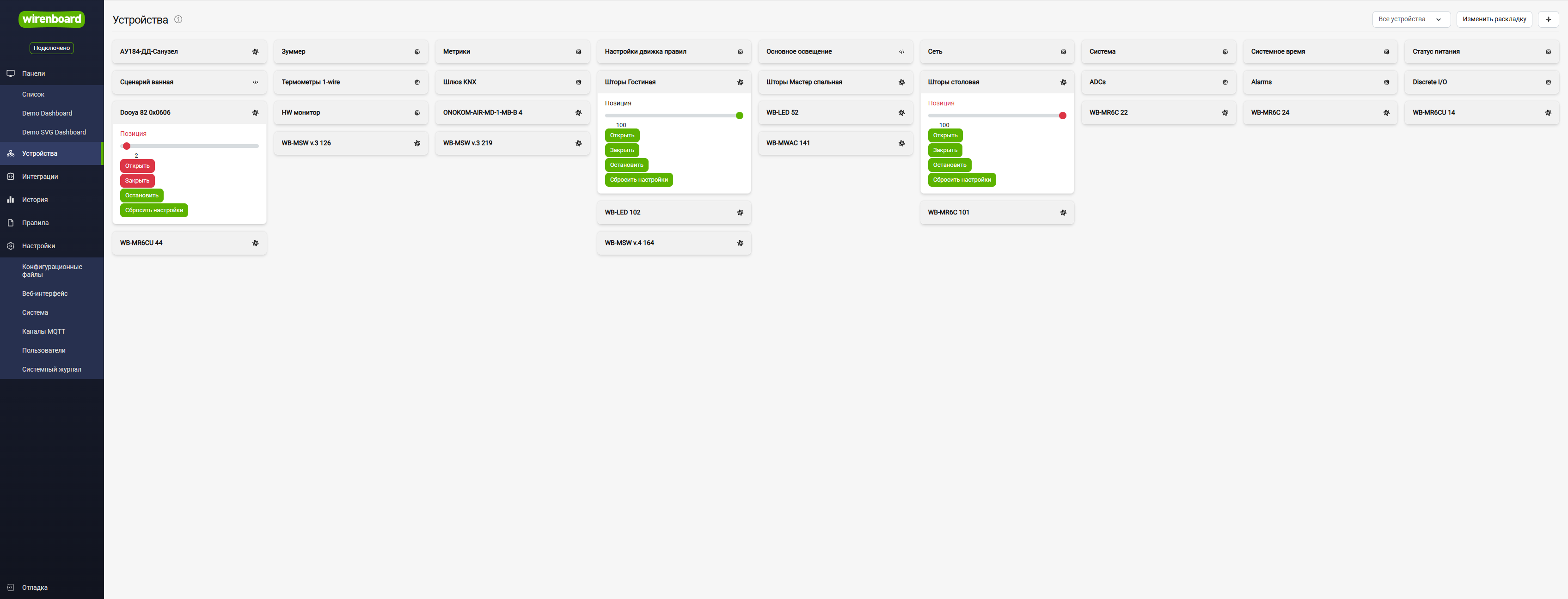Go to Каналы MQTT settings page
Image resolution: width=1568 pixels, height=599 pixels.
43,331
